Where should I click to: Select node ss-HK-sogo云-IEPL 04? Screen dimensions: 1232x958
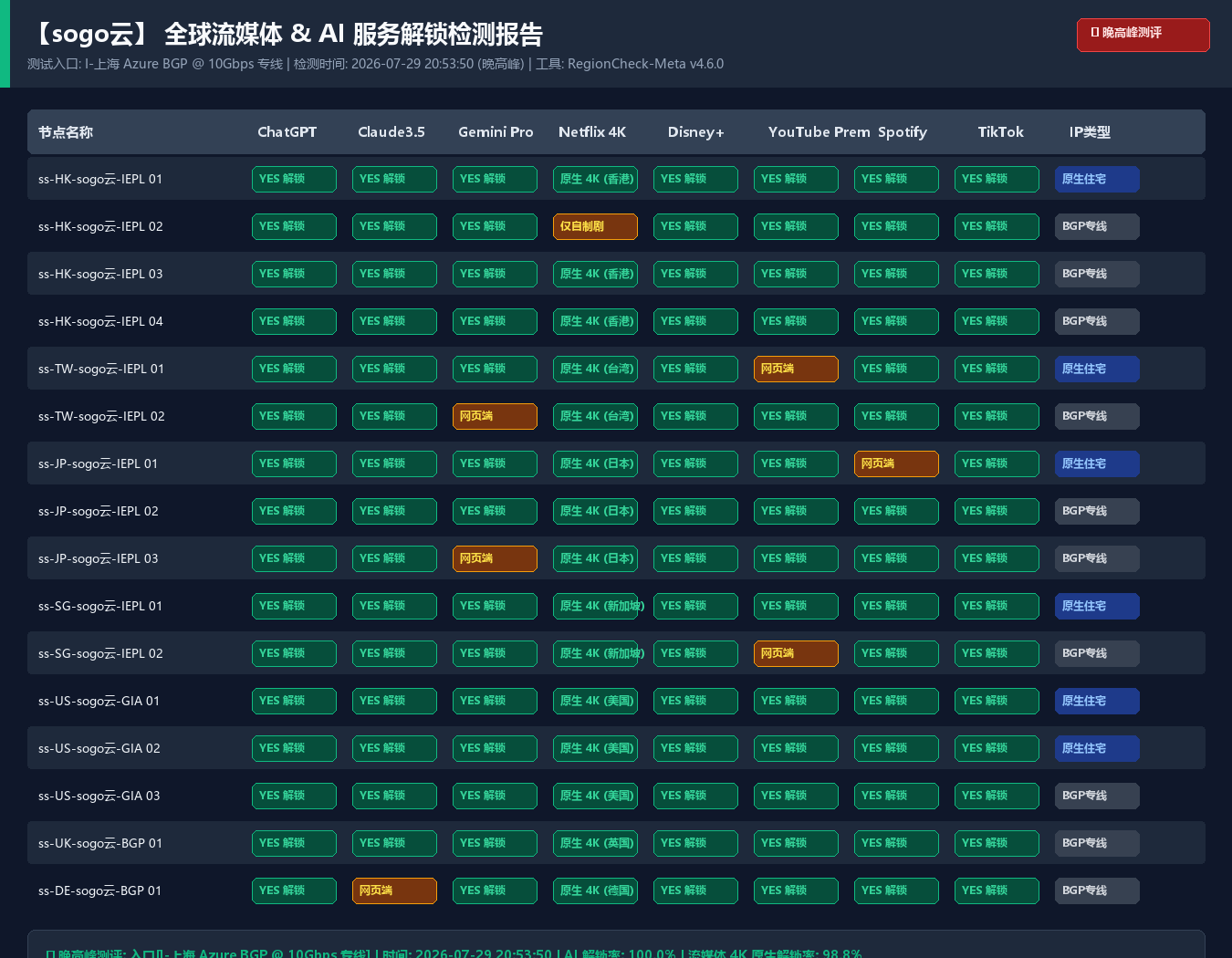point(100,321)
